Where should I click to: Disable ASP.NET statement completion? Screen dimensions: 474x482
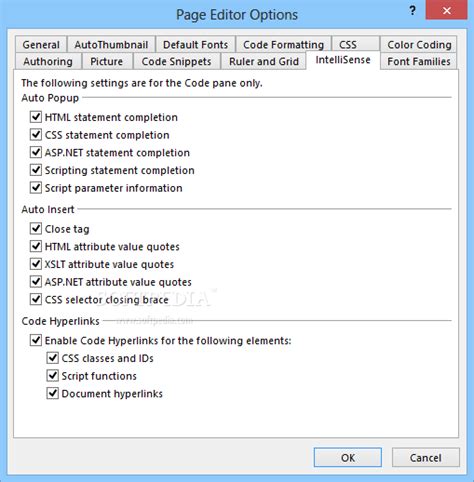click(36, 152)
